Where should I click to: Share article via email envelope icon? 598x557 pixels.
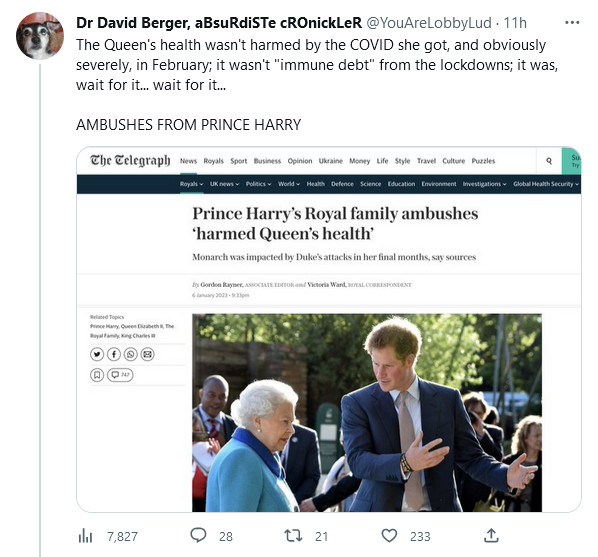point(147,354)
